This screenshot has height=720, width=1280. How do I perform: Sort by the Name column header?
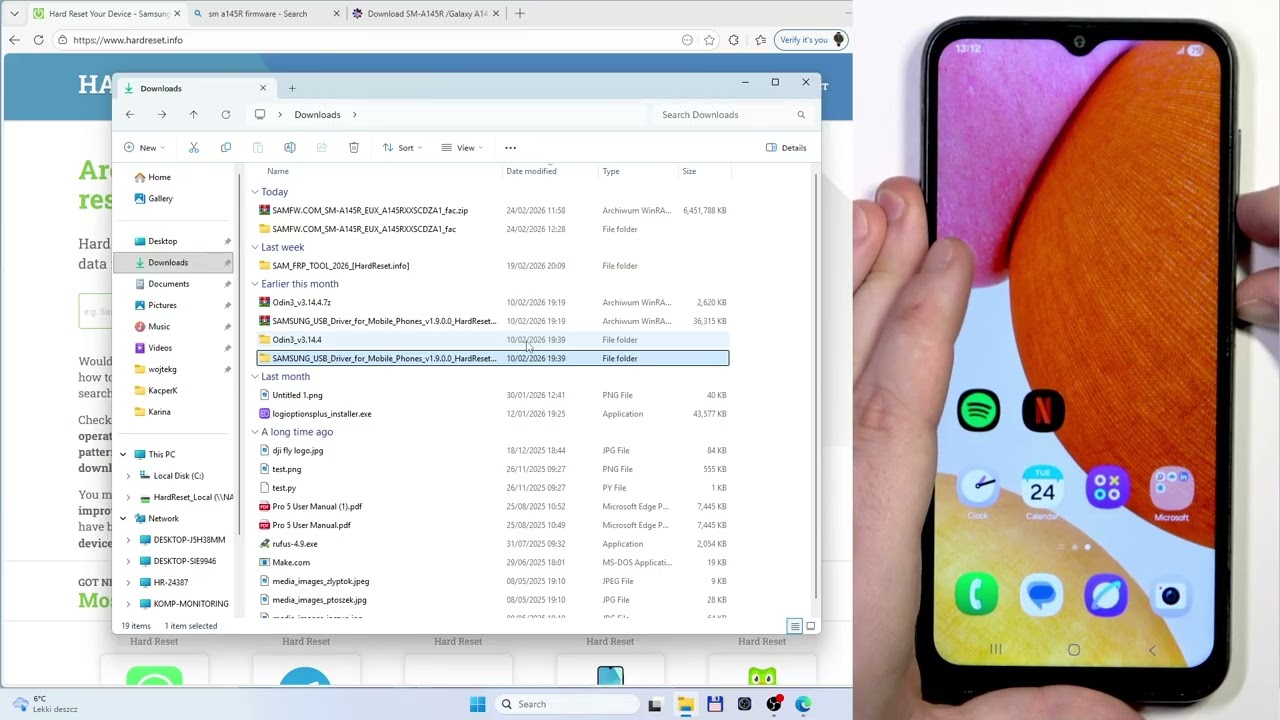pyautogui.click(x=278, y=171)
